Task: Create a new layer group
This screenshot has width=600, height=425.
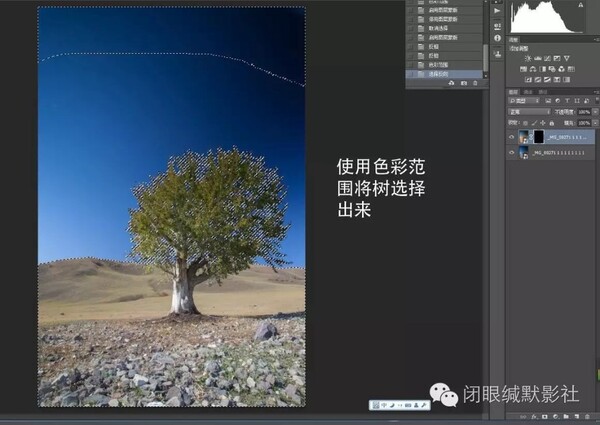Action: [566, 417]
